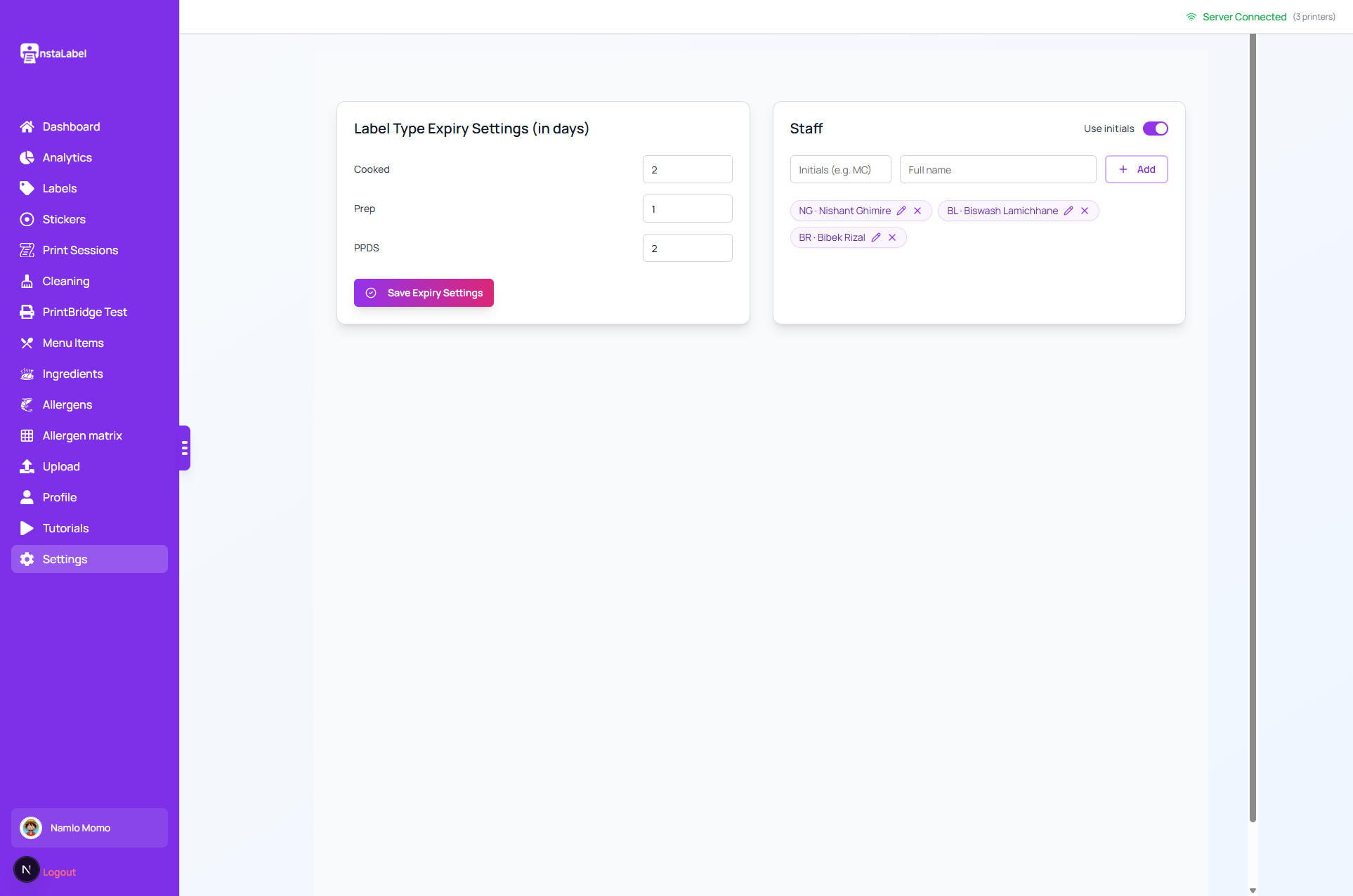
Task: Click the Upload arrow icon
Action: 27,466
